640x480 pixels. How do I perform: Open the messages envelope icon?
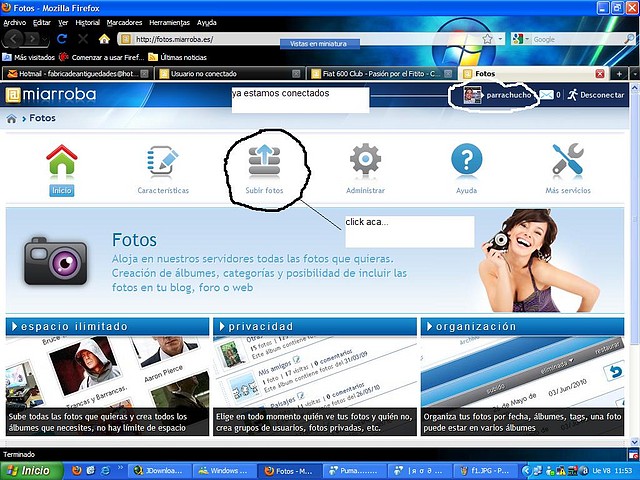coord(546,95)
